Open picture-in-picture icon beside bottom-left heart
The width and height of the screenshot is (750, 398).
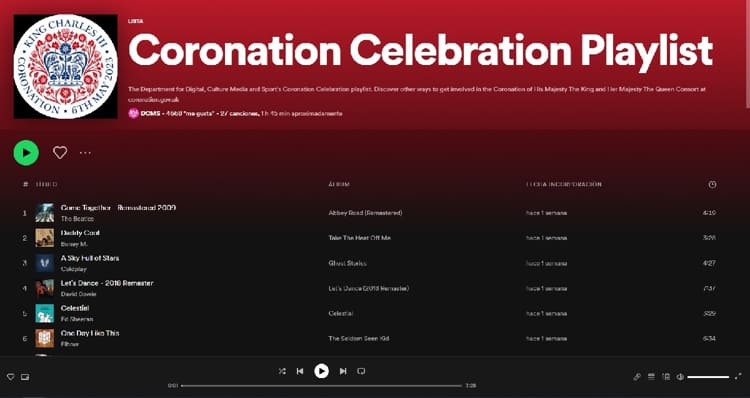click(x=25, y=377)
